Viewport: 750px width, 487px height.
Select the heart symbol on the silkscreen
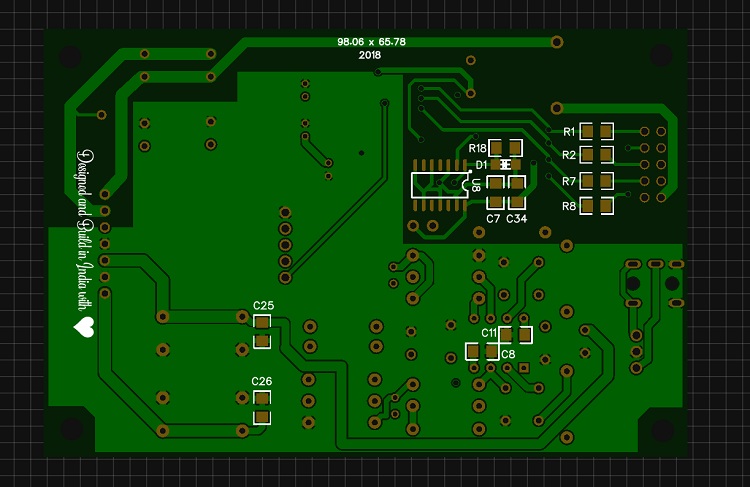tap(84, 328)
